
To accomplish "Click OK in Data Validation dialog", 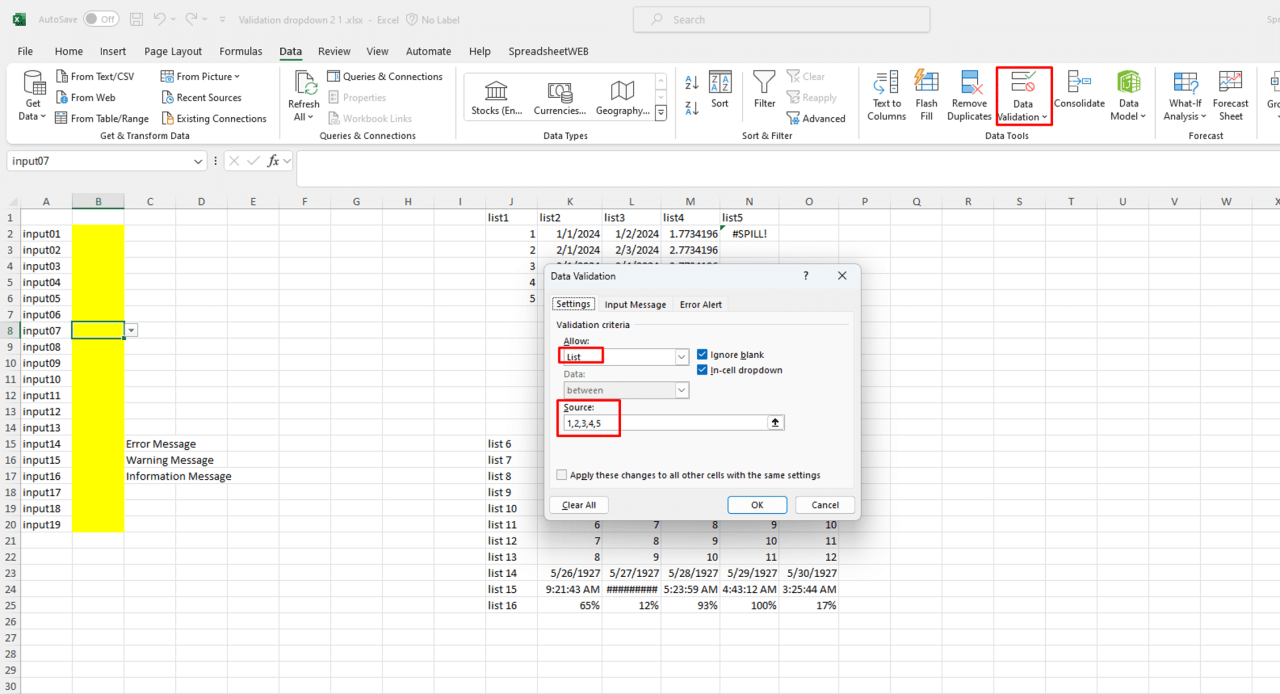I will coord(757,505).
